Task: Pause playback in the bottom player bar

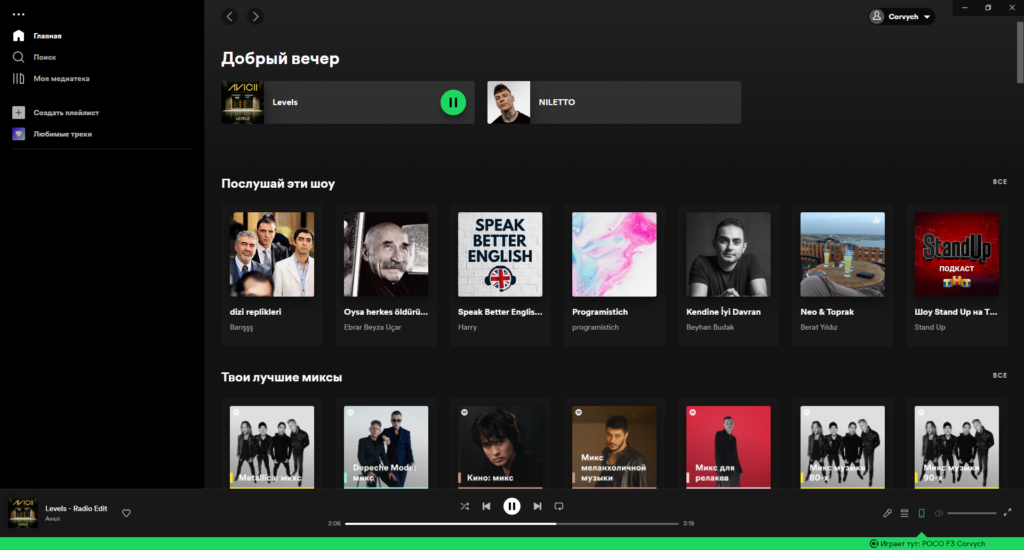Action: [x=511, y=506]
